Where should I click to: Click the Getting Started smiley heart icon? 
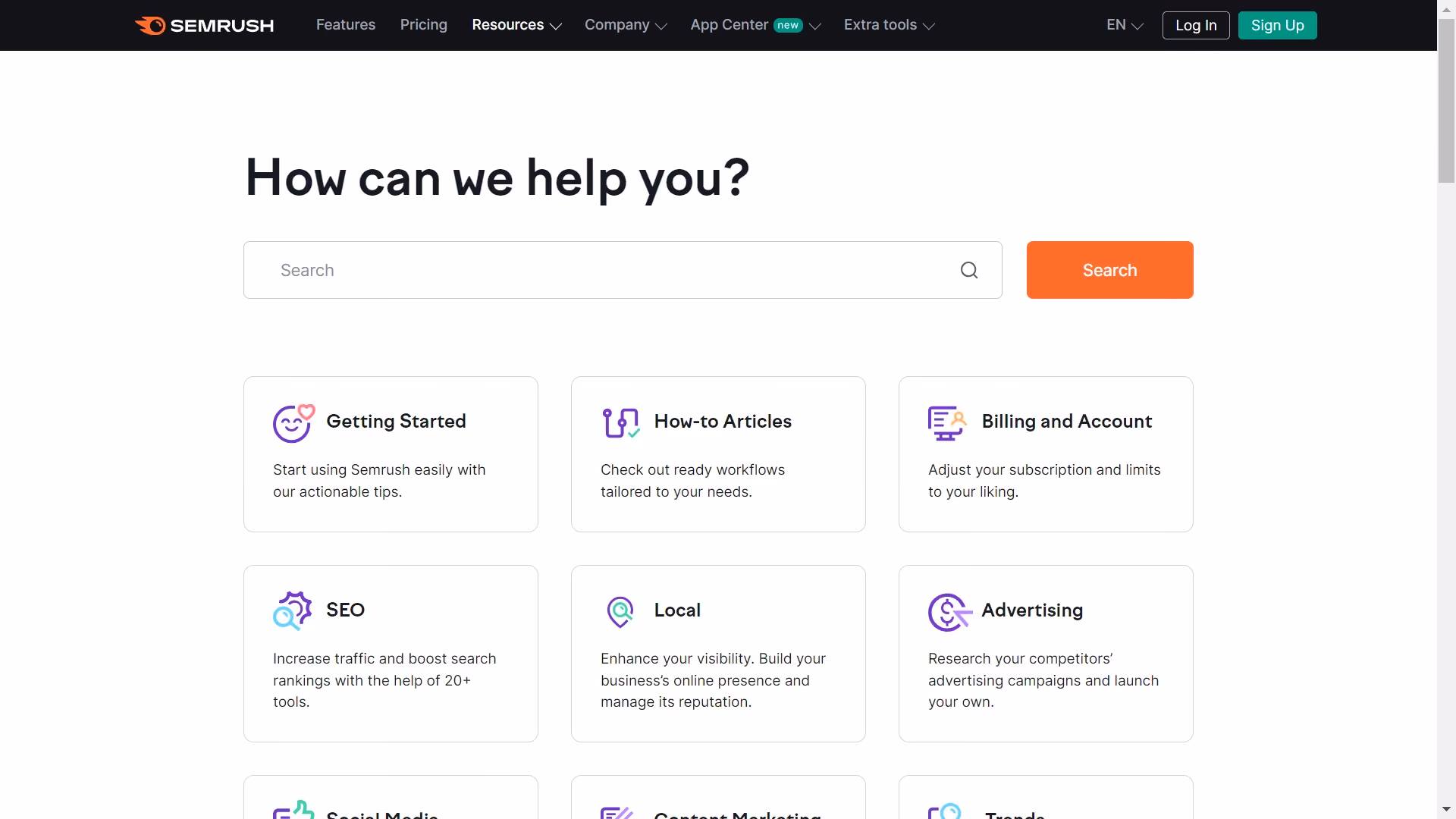click(x=293, y=422)
